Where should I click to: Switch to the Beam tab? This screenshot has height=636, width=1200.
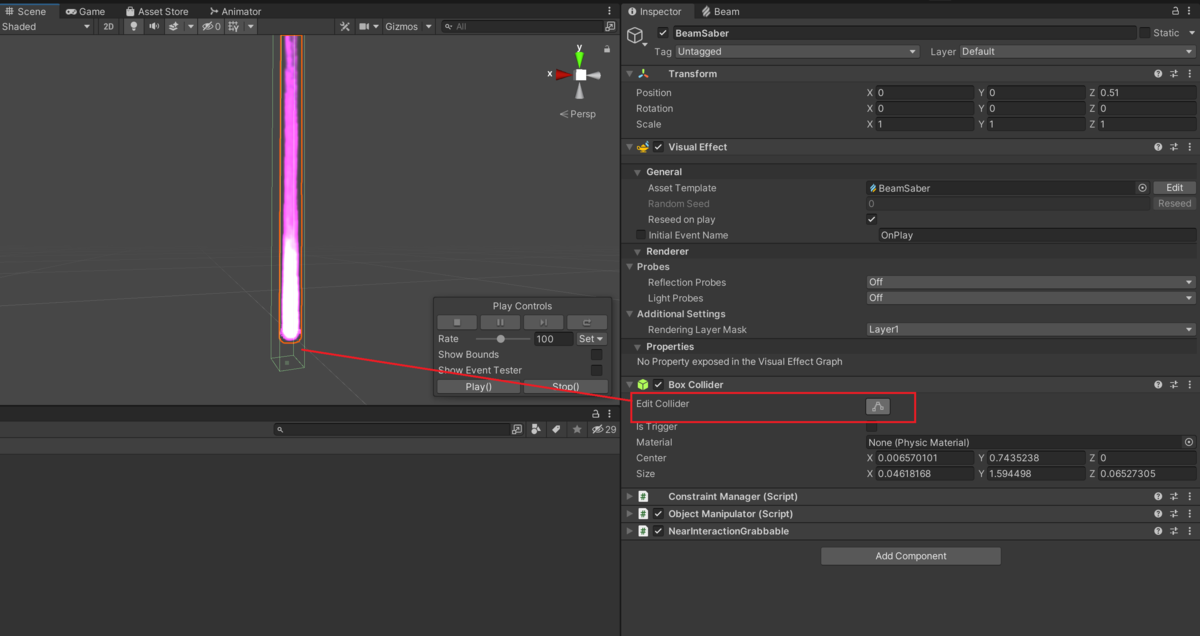pos(720,11)
